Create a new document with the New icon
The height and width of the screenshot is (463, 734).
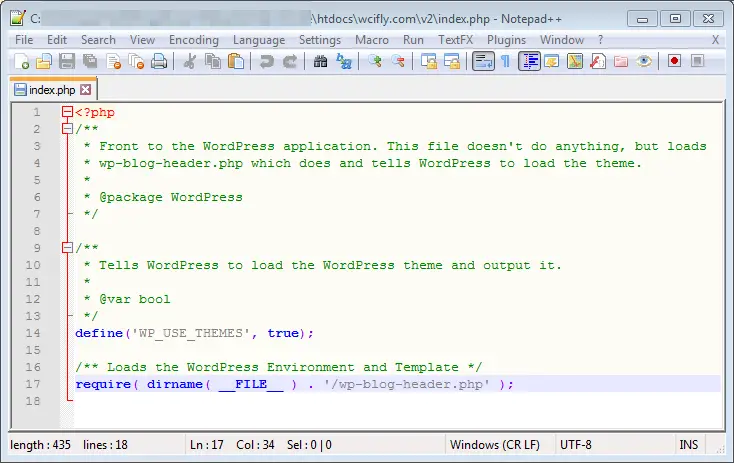22,61
